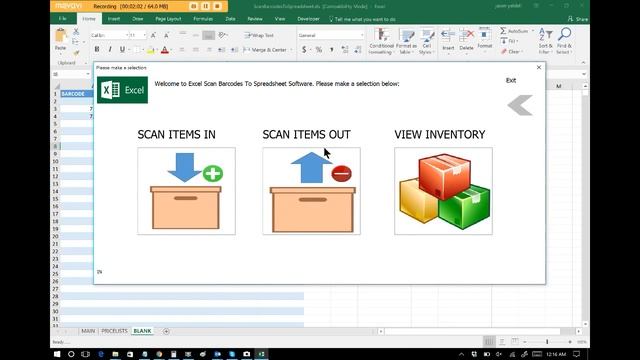
Task: Open the font size dropdown
Action: (144, 36)
